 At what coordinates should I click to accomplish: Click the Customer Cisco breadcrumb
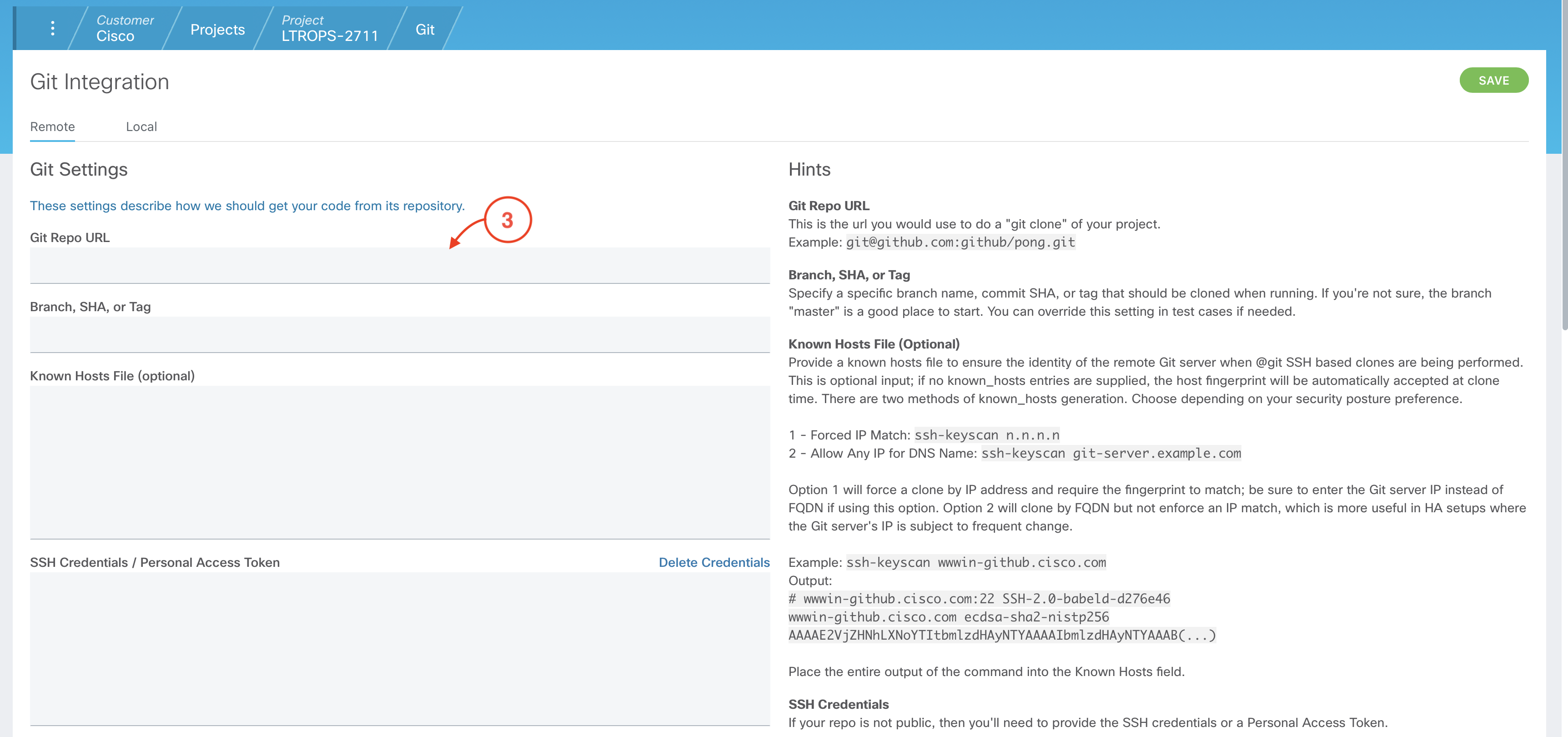pyautogui.click(x=124, y=29)
